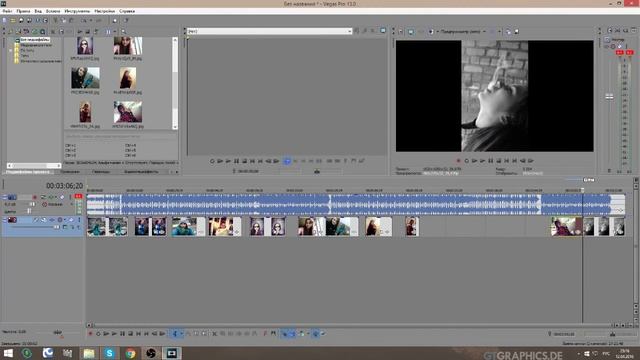Click timeline Pause button
The width and height of the screenshot is (640, 360).
pyautogui.click(x=122, y=334)
